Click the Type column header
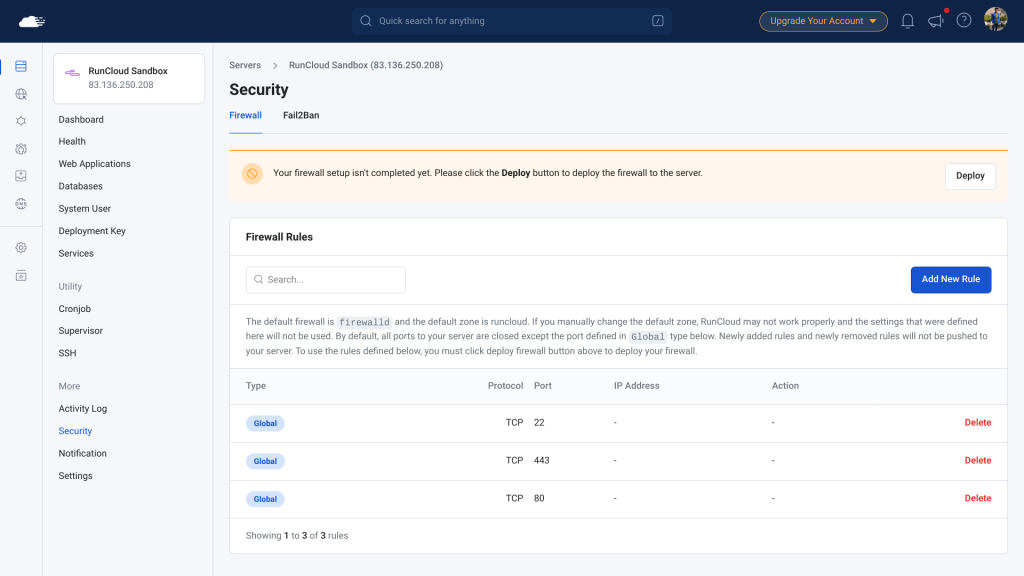Image resolution: width=1024 pixels, height=576 pixels. point(255,386)
